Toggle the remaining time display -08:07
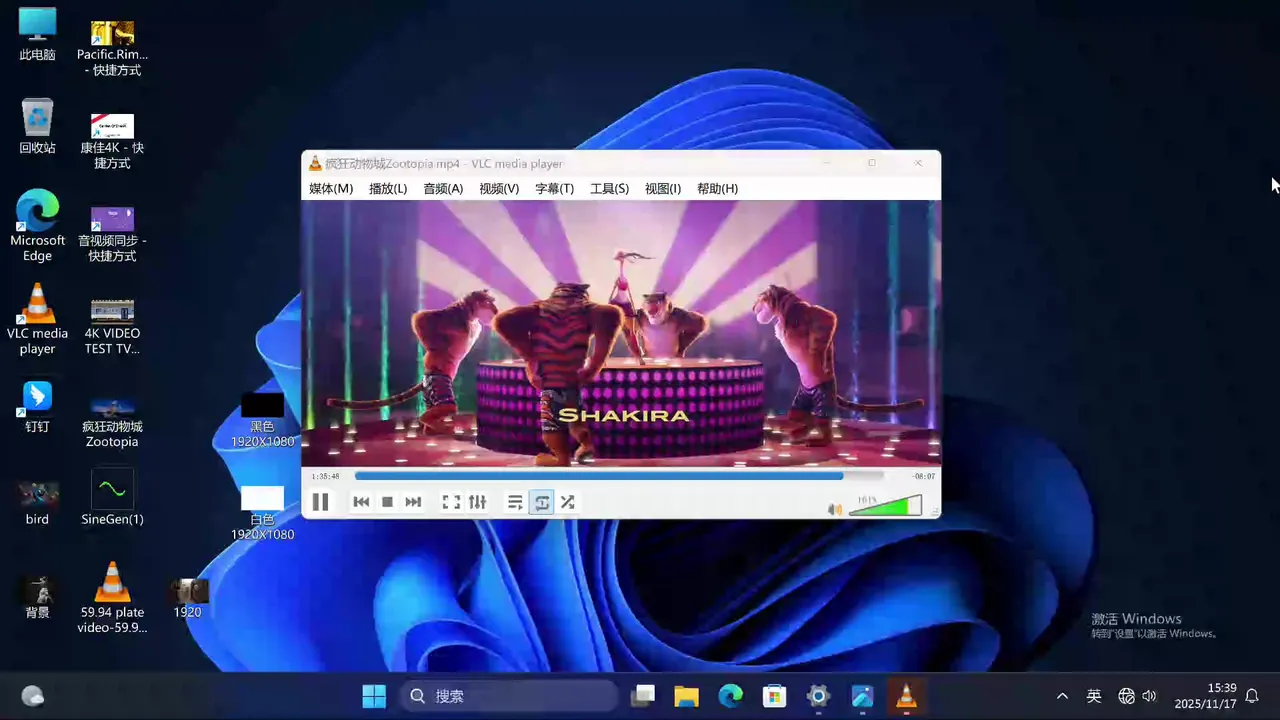This screenshot has height=720, width=1280. coord(923,477)
